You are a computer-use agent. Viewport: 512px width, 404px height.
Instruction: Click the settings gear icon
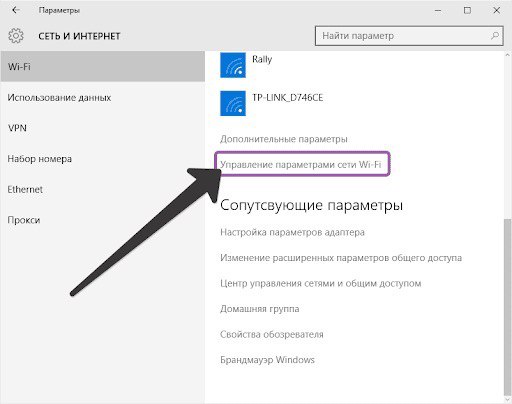pyautogui.click(x=16, y=36)
